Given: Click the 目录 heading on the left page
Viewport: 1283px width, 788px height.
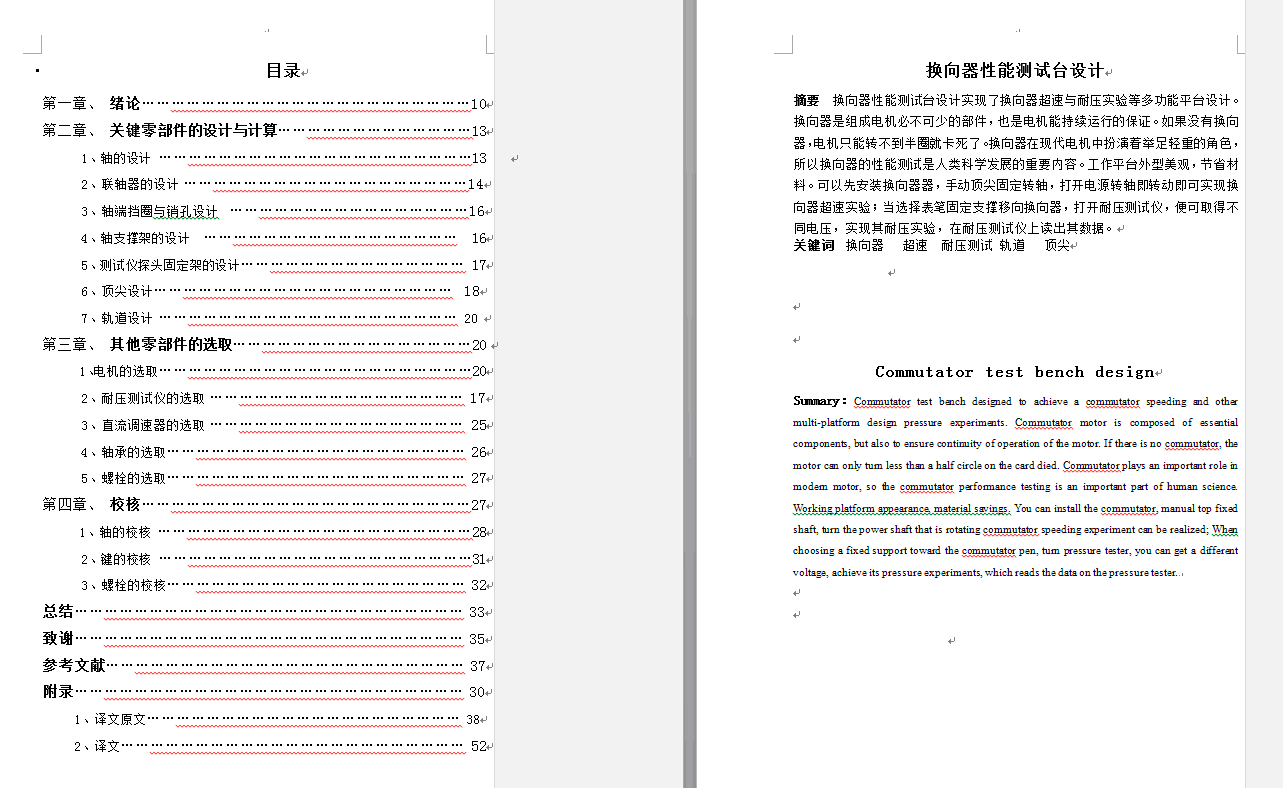Looking at the screenshot, I should click(283, 71).
